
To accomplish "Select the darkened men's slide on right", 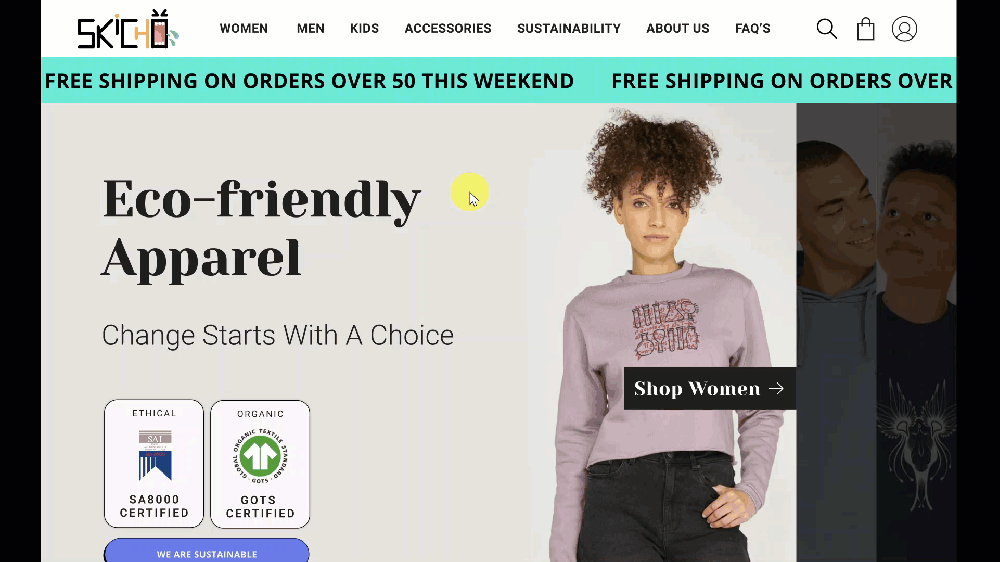I will (876, 332).
